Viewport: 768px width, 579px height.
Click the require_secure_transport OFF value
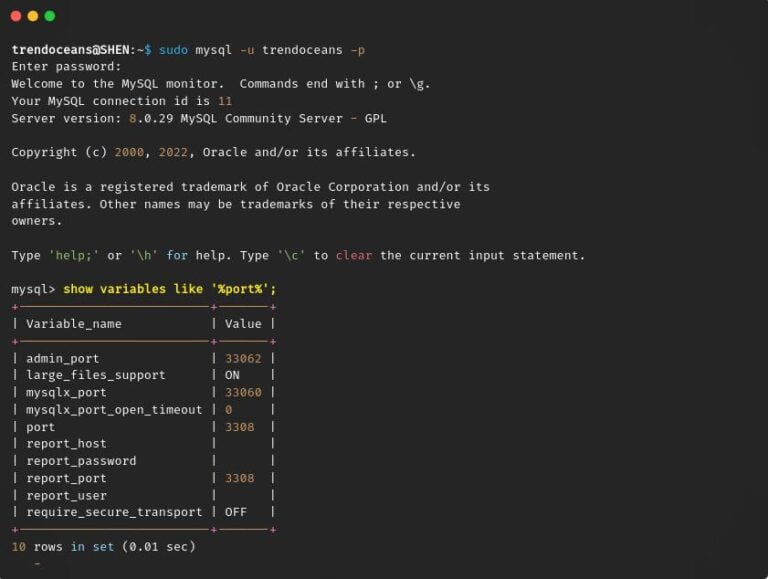236,512
